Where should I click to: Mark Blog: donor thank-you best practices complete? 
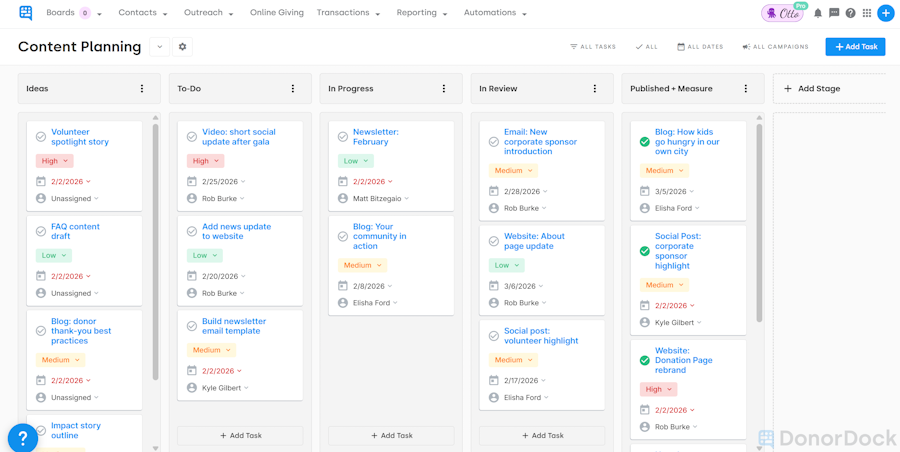coord(41,331)
